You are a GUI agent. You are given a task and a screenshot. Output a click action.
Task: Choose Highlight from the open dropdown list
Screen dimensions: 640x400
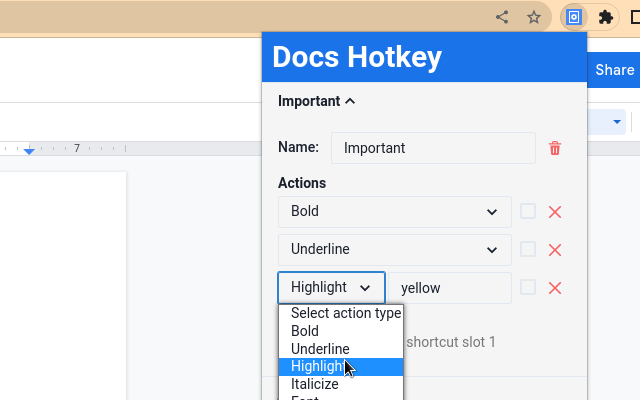tap(341, 367)
